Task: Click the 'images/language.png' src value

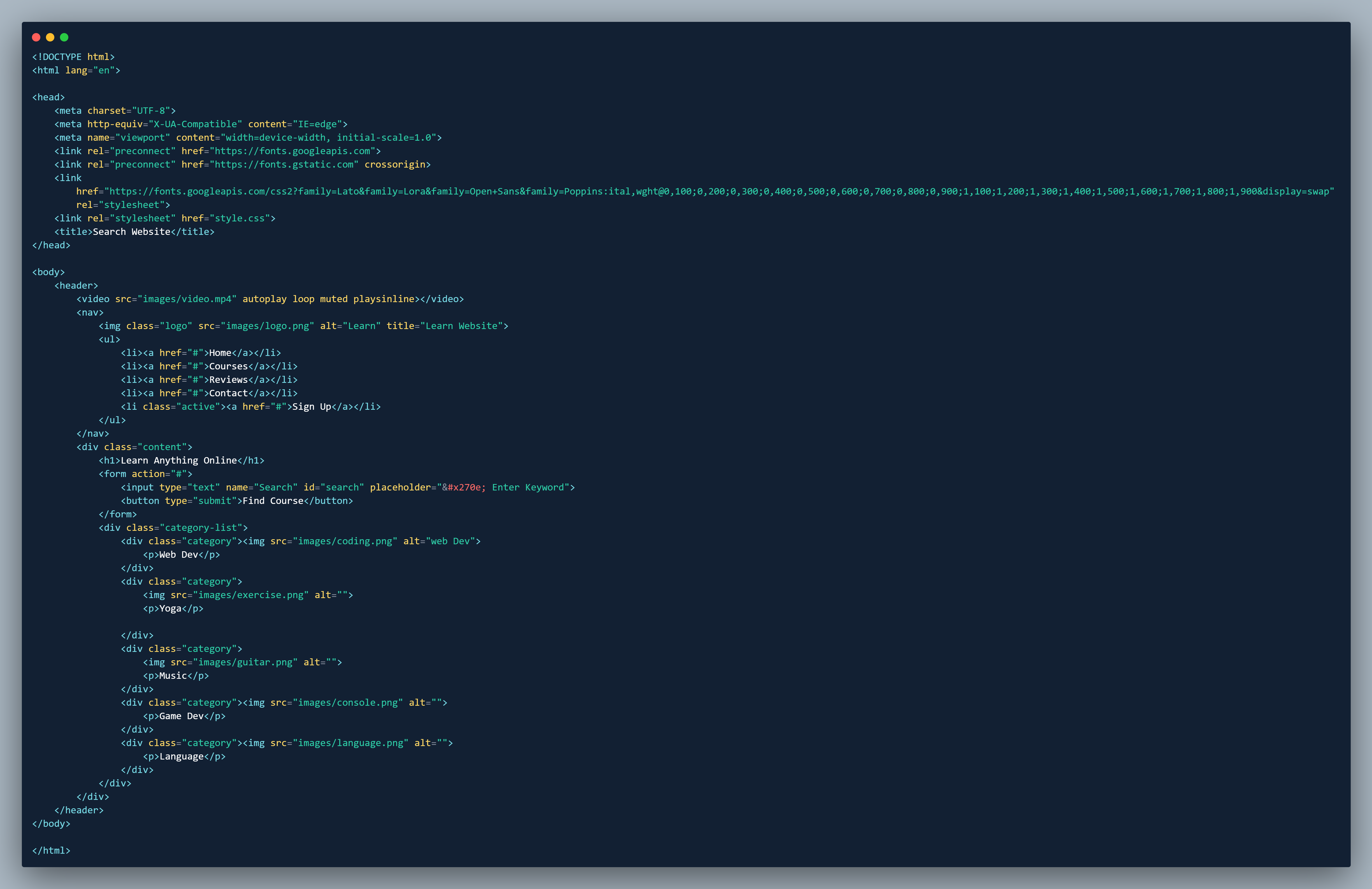Action: pyautogui.click(x=350, y=744)
